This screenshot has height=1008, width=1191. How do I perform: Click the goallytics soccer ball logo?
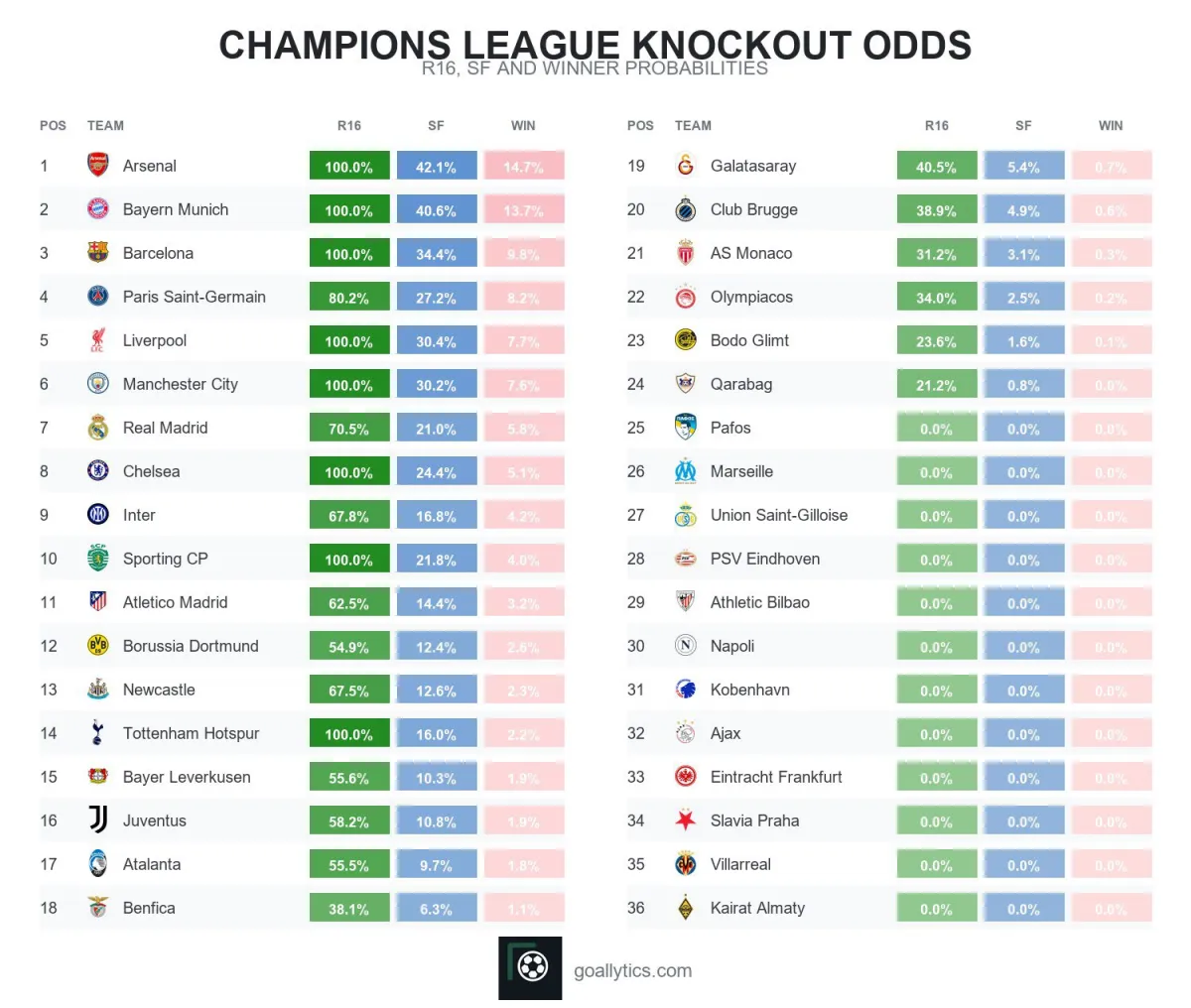point(530,968)
